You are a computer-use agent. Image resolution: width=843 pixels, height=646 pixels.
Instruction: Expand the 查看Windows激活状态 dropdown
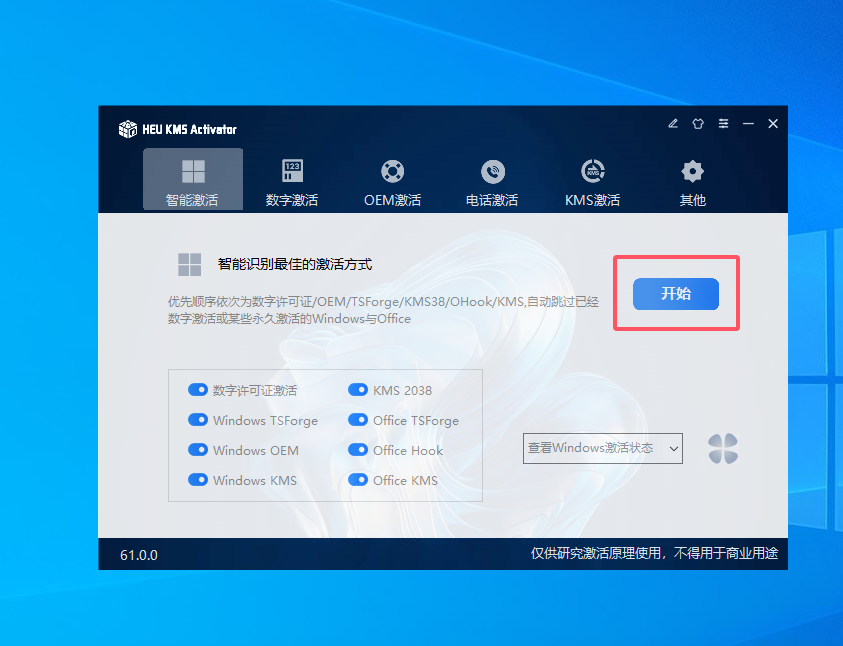602,448
